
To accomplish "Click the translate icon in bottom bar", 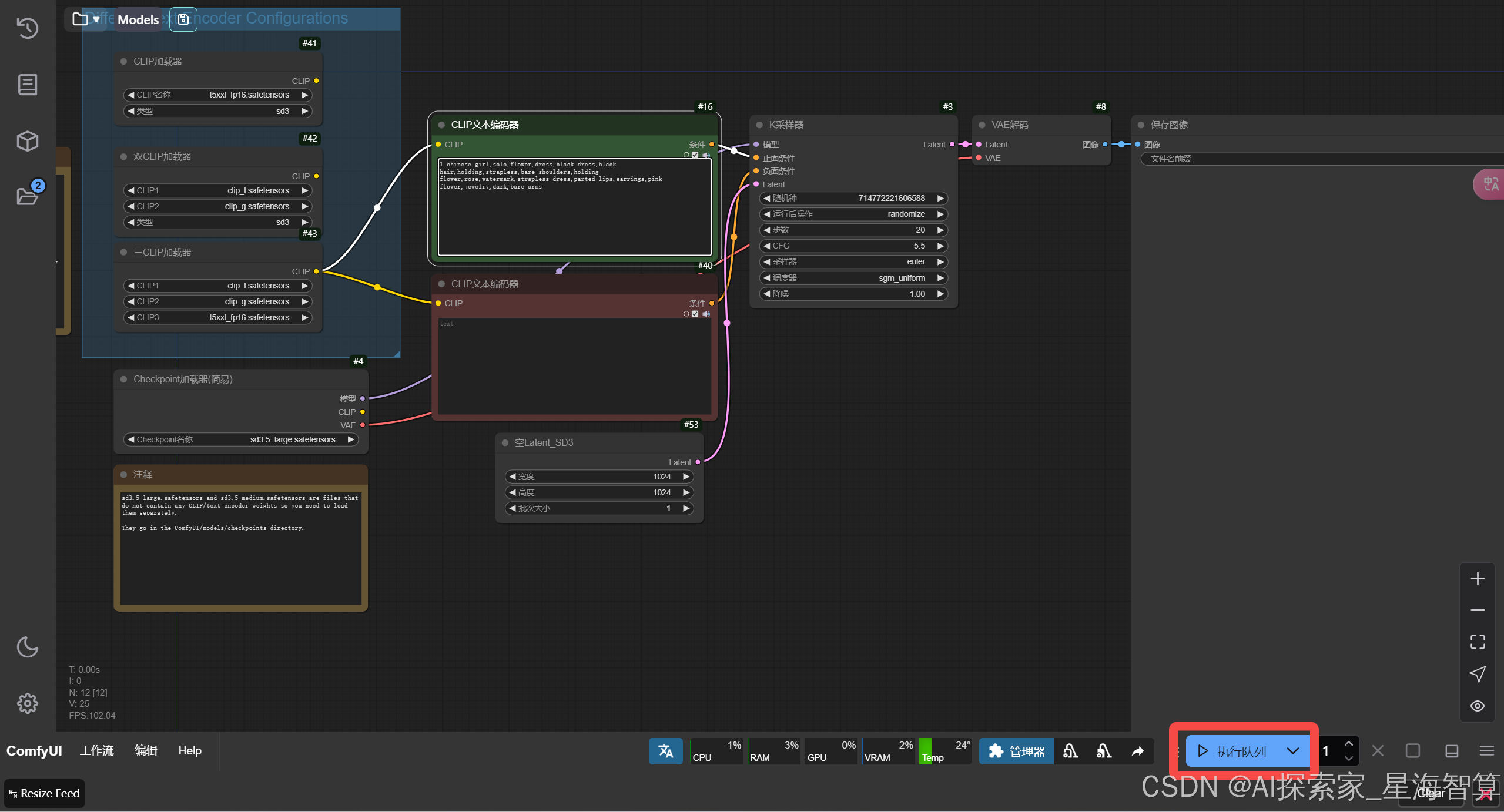I will (x=665, y=751).
